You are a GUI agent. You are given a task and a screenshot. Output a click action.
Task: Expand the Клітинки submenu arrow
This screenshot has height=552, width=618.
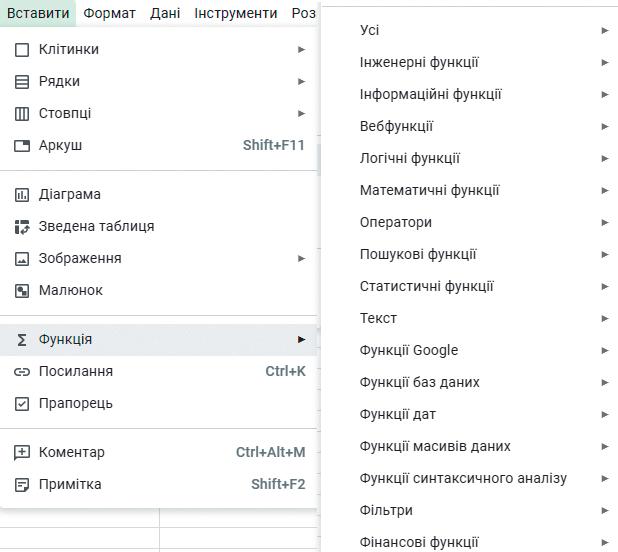[301, 49]
